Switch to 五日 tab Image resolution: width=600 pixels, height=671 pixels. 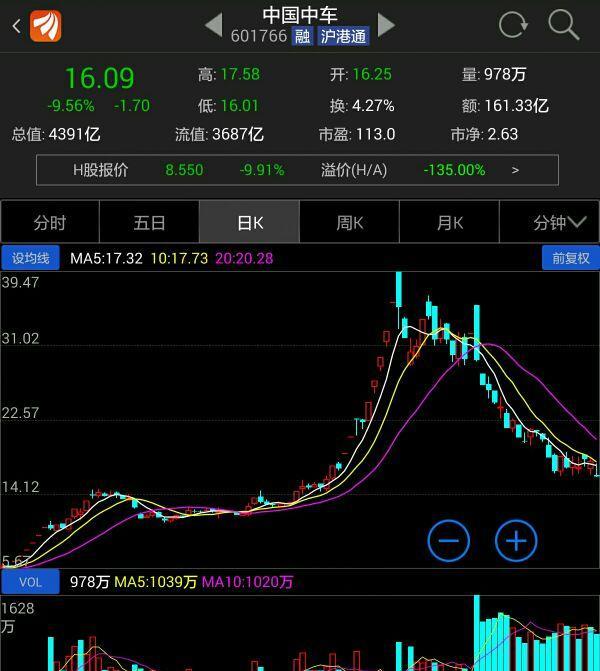[149, 223]
